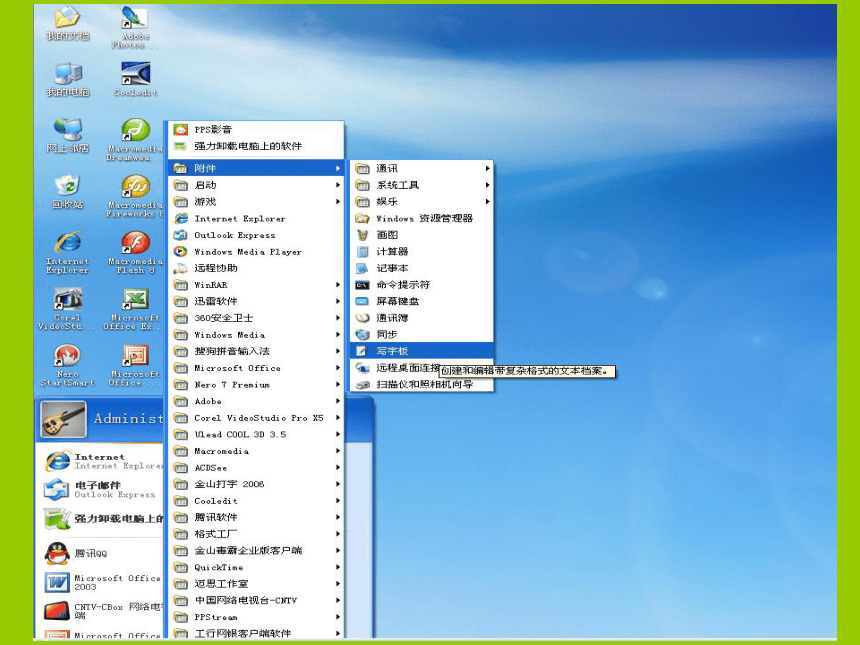This screenshot has width=860, height=645.
Task: Expand the 格式工厂 folder
Action: (x=256, y=534)
